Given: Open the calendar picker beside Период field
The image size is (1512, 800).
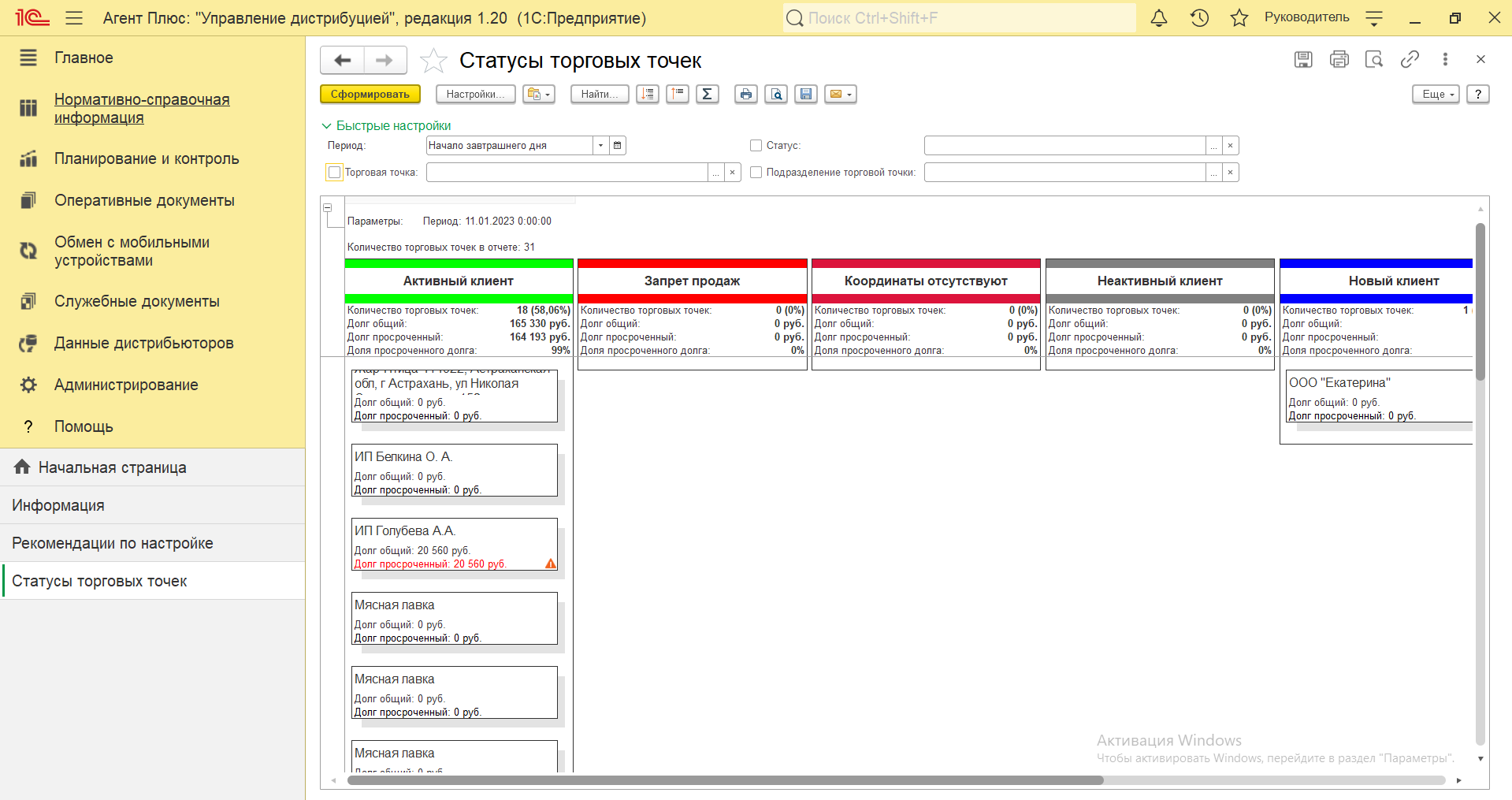Looking at the screenshot, I should [x=618, y=145].
